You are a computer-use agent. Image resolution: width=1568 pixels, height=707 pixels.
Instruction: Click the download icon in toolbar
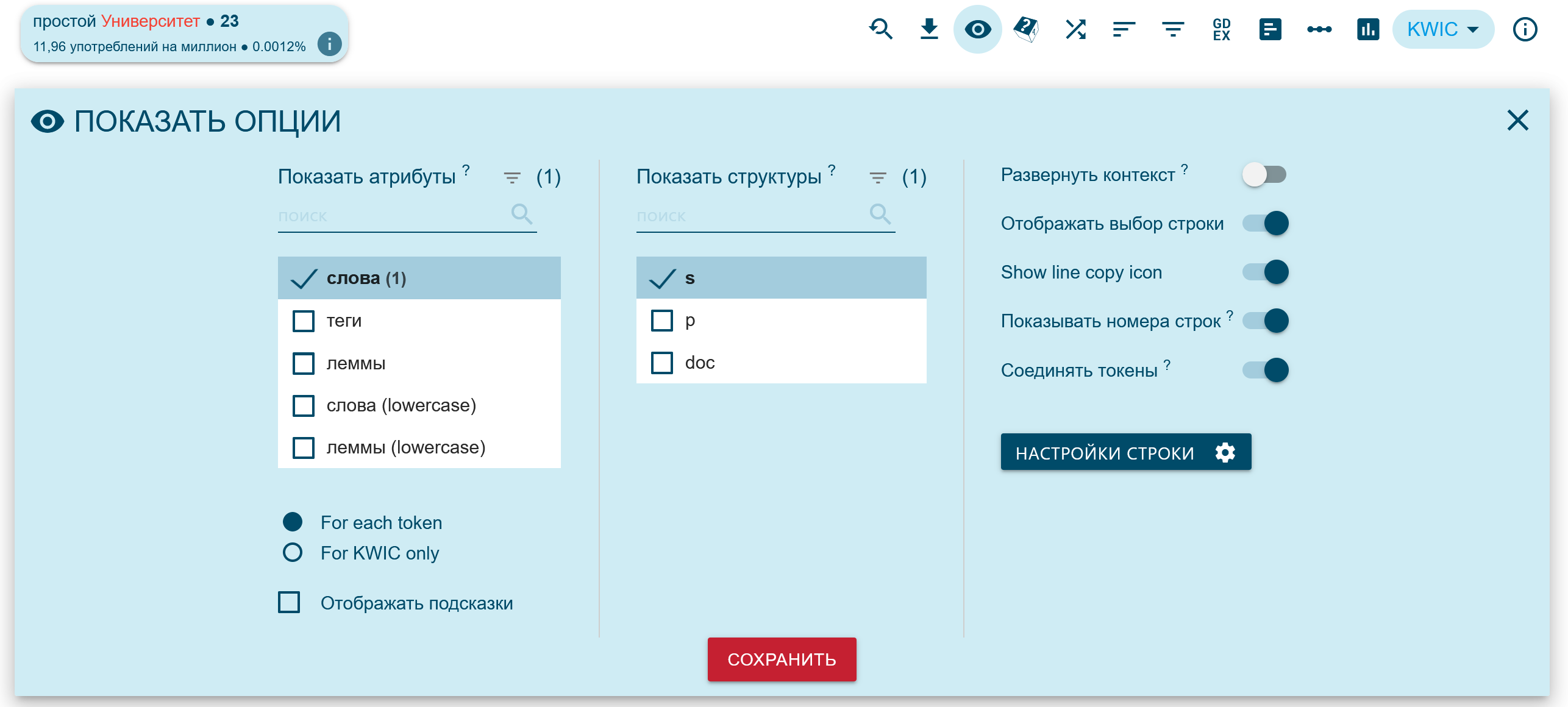tap(929, 29)
